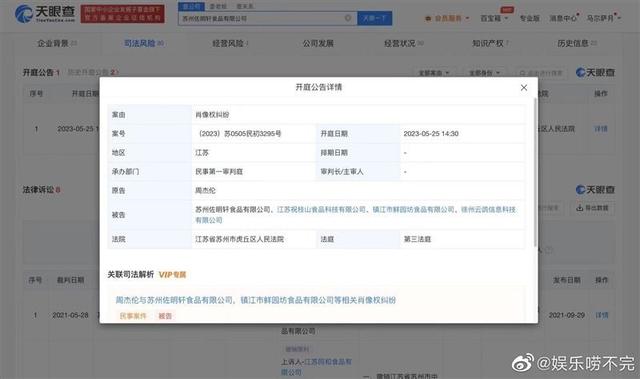Click the dialog's vertical scrollbar
Screen dimensions: 640x379
(x=535, y=171)
